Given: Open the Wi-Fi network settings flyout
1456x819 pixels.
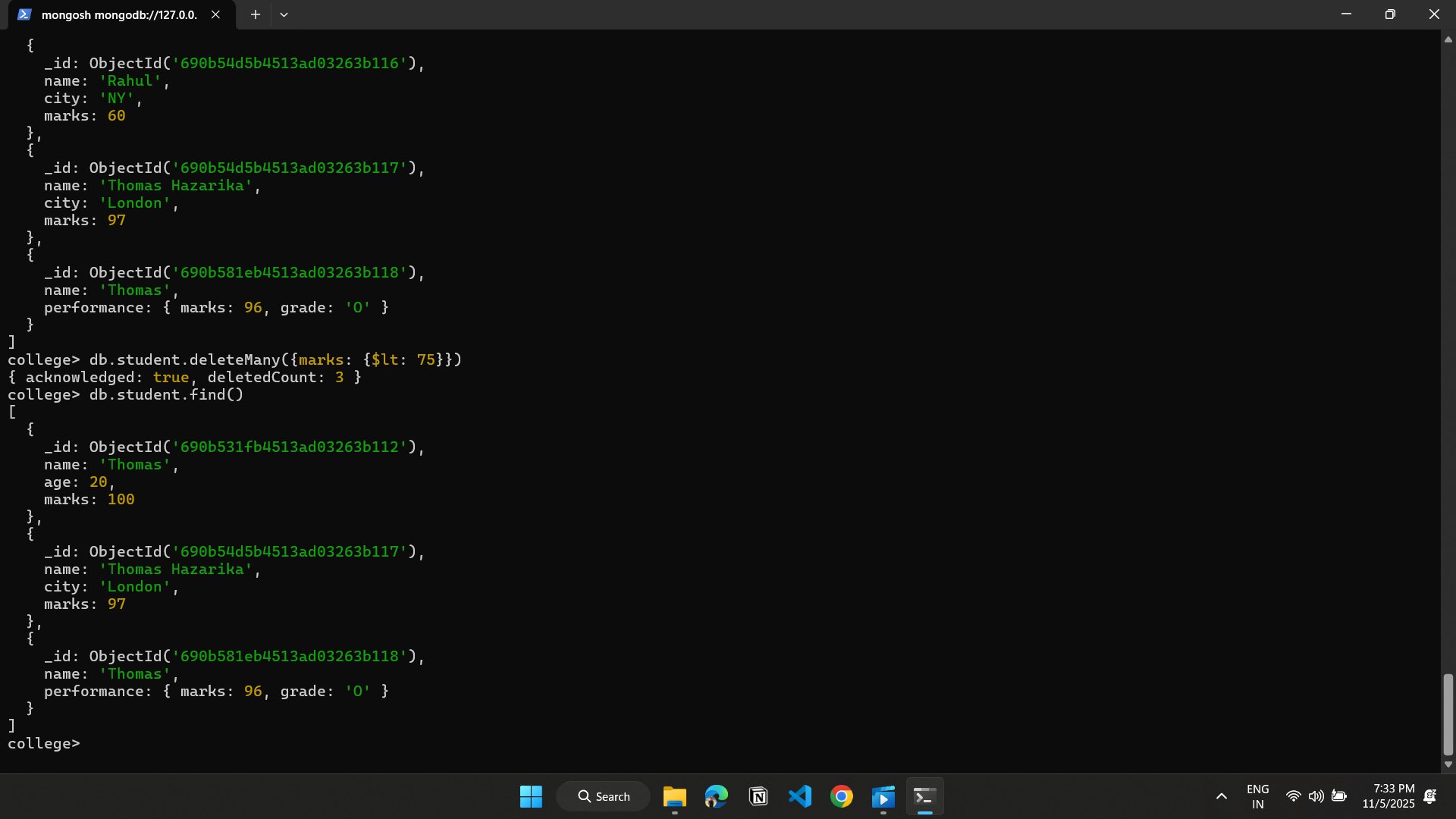Looking at the screenshot, I should (1294, 796).
